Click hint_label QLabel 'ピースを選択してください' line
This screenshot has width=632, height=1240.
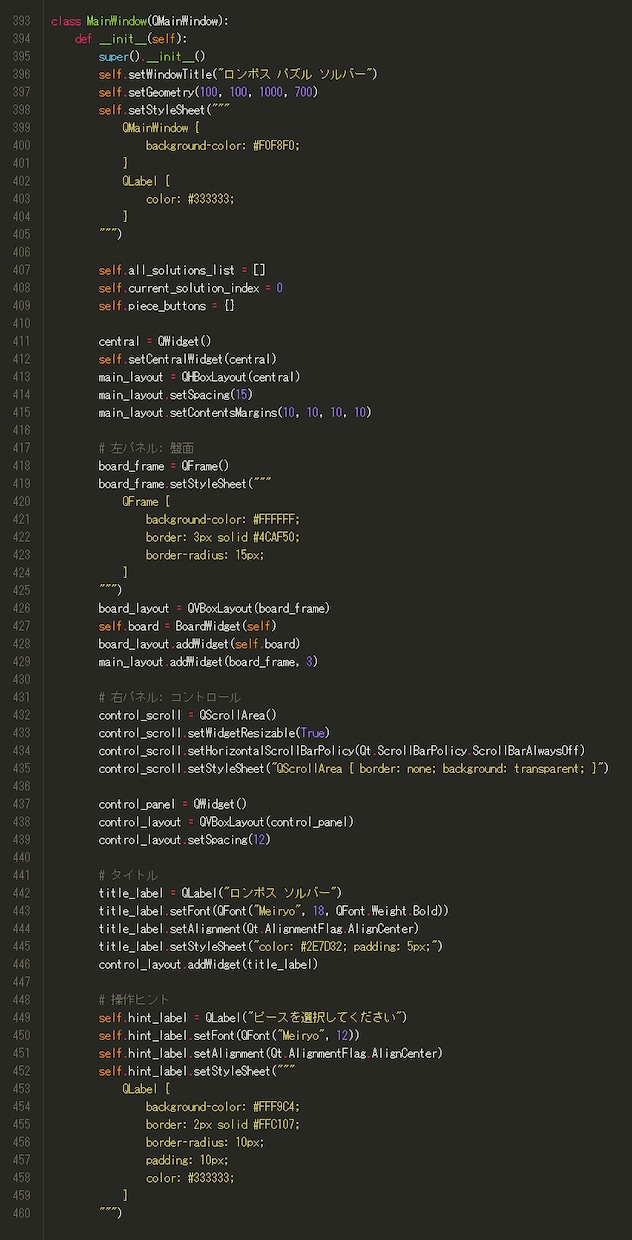(253, 1017)
